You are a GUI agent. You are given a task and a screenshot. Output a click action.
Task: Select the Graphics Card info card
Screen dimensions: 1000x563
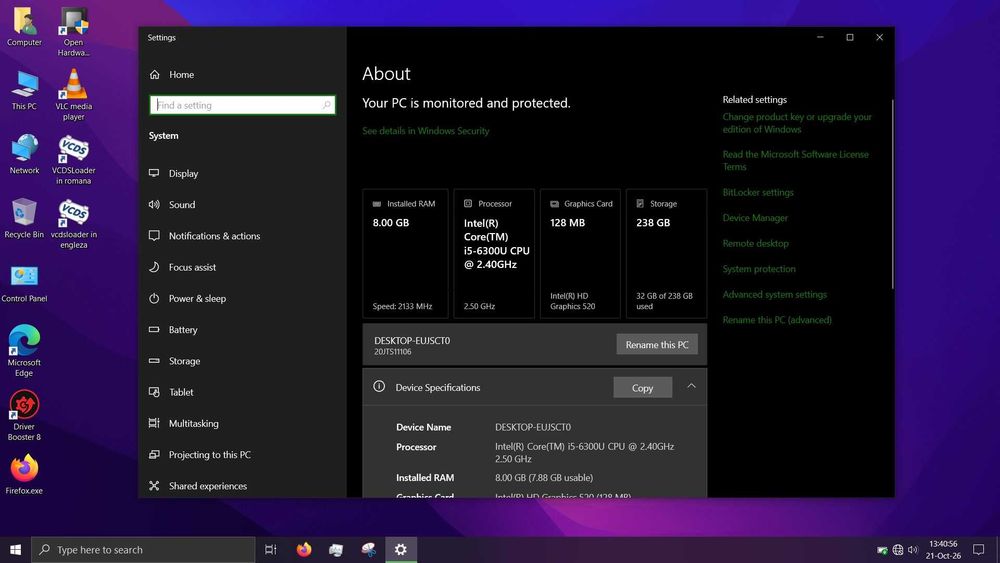click(x=580, y=254)
